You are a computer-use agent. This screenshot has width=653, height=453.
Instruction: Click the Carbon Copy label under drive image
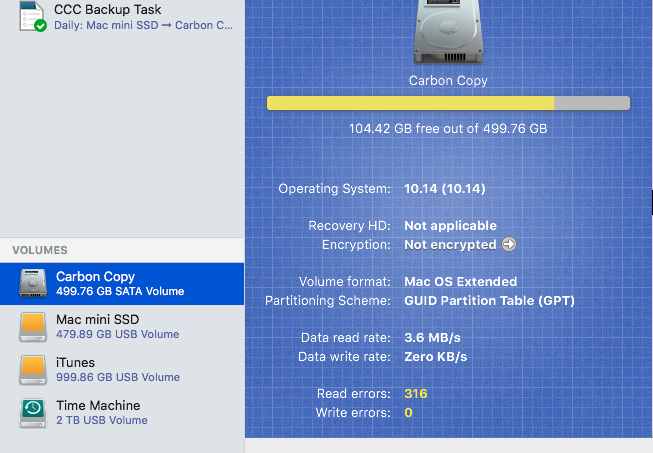click(x=448, y=80)
